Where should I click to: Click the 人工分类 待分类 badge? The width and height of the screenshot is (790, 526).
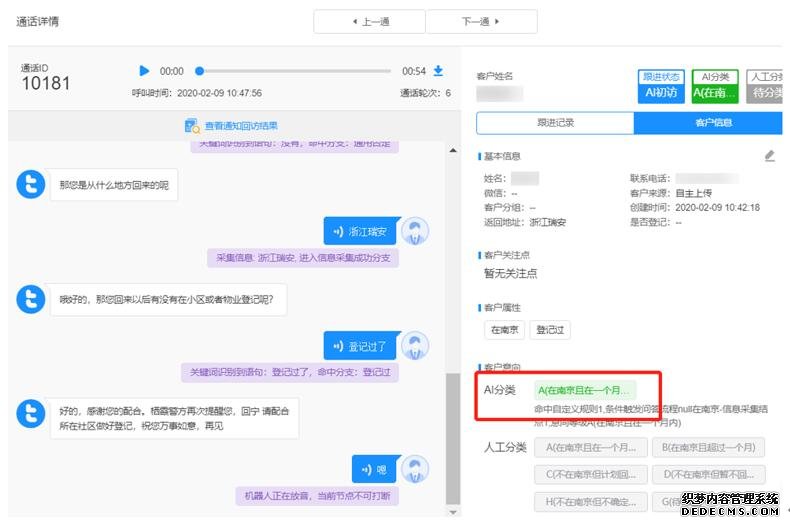tap(764, 87)
